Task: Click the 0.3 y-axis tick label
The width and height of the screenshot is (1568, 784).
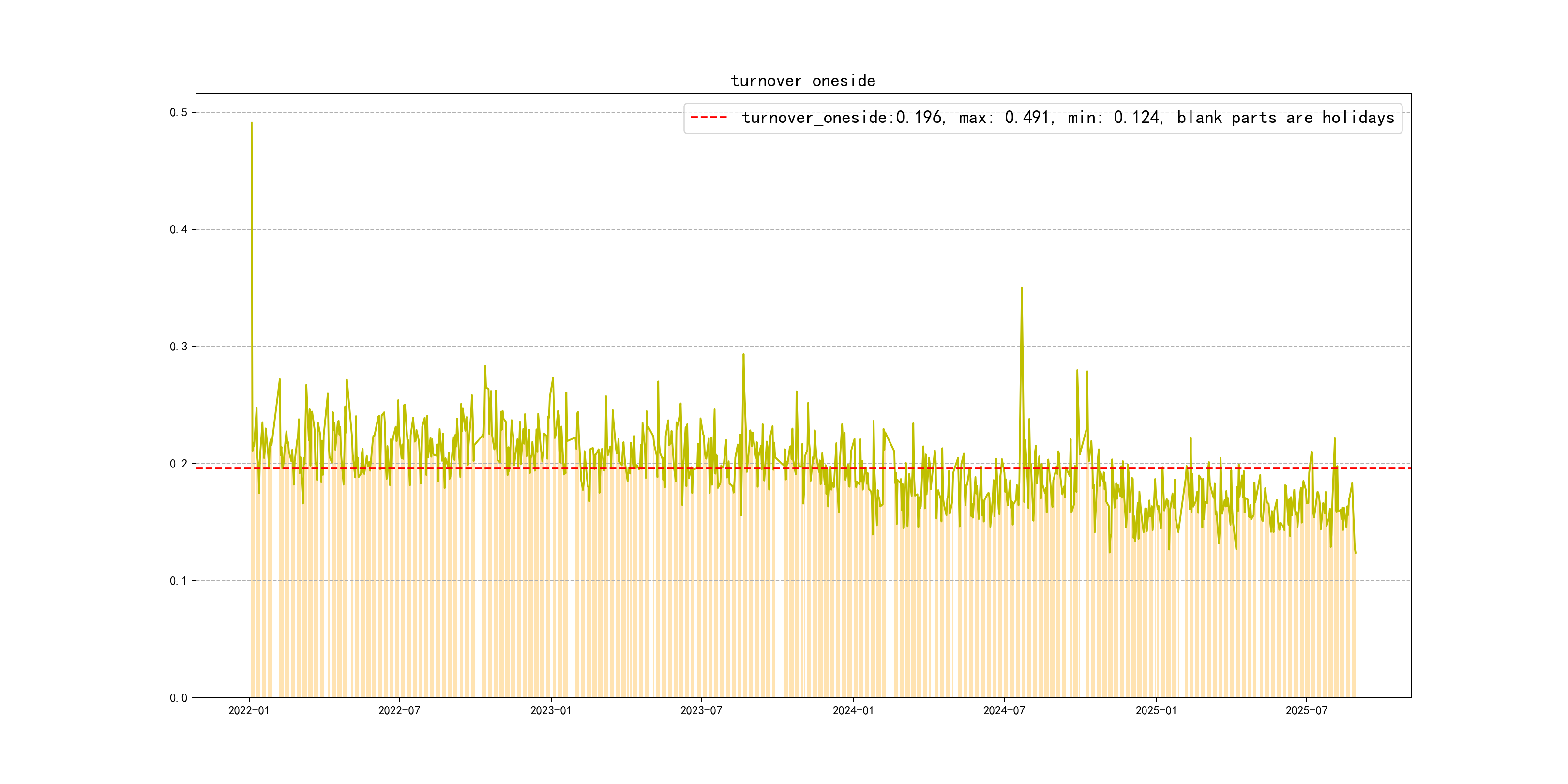Action: (179, 347)
